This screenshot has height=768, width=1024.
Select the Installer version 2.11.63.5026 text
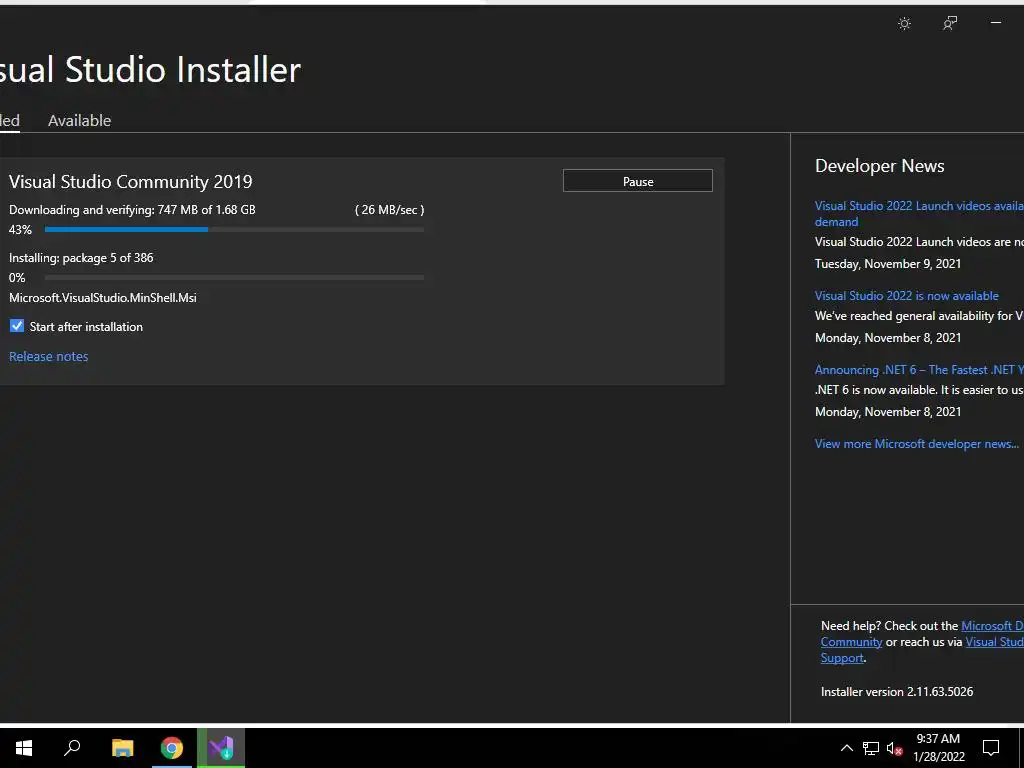click(x=897, y=692)
